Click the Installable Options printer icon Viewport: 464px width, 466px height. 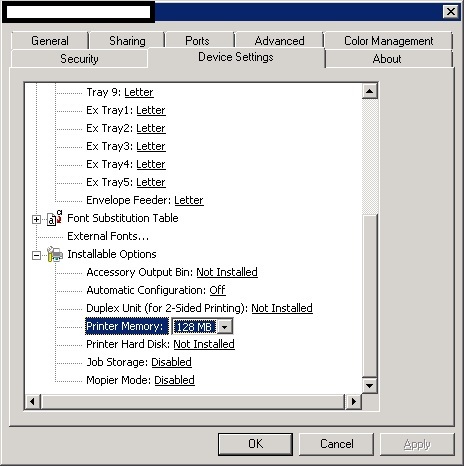click(x=55, y=254)
